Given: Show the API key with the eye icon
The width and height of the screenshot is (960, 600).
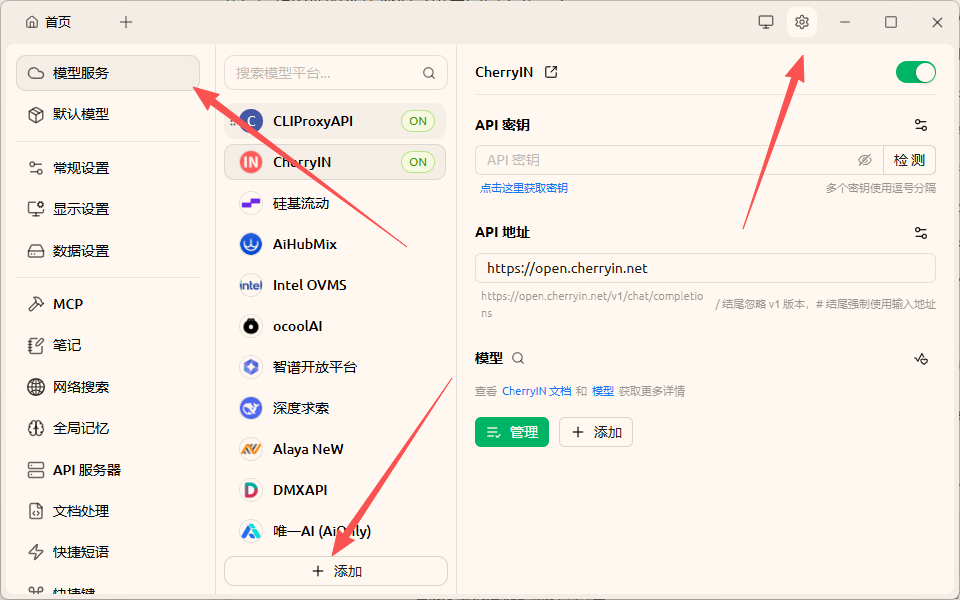Looking at the screenshot, I should pos(866,160).
